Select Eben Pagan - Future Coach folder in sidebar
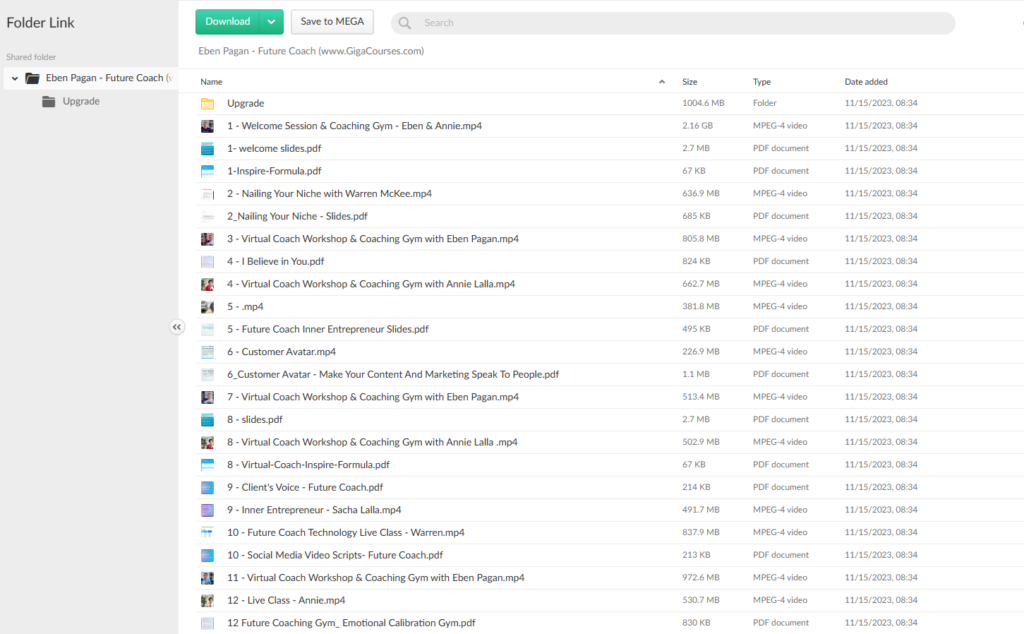 (91, 78)
